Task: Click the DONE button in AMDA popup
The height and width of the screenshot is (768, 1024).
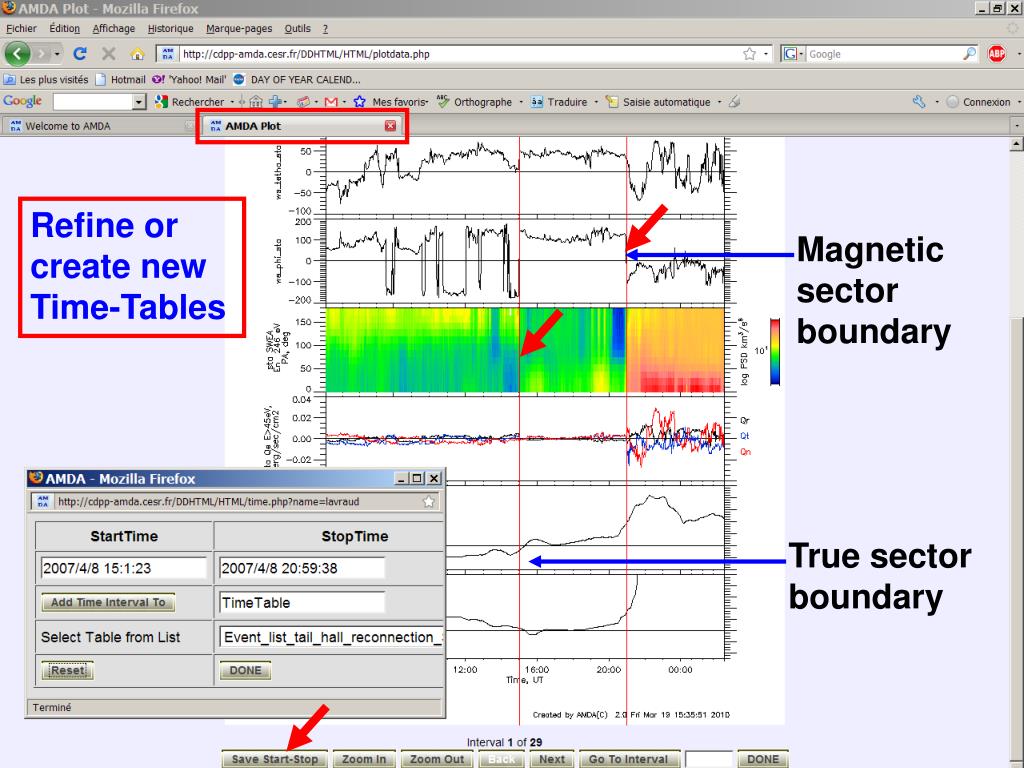Action: 245,670
